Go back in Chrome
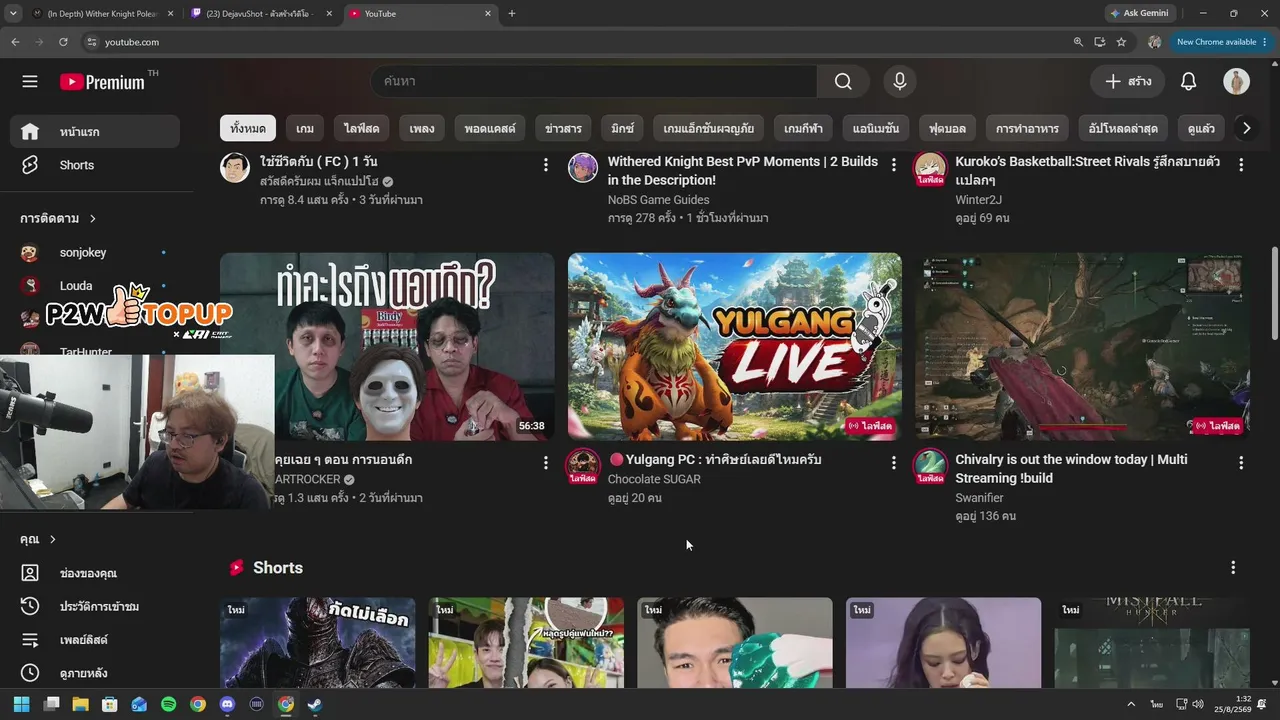 [15, 42]
